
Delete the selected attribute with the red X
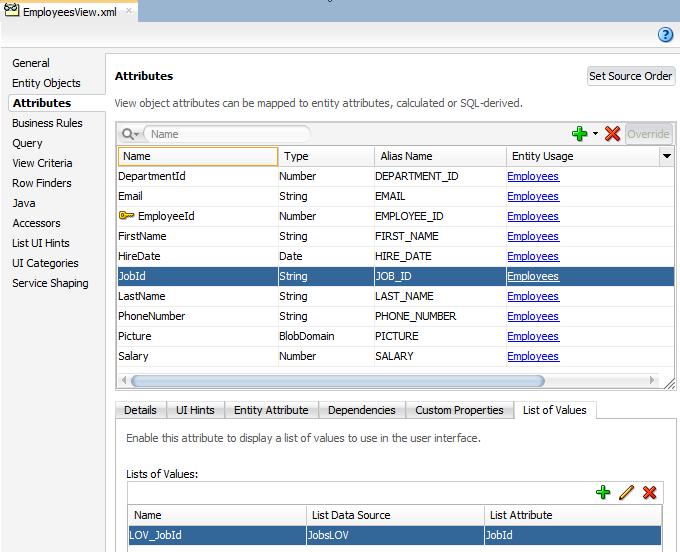click(x=612, y=134)
